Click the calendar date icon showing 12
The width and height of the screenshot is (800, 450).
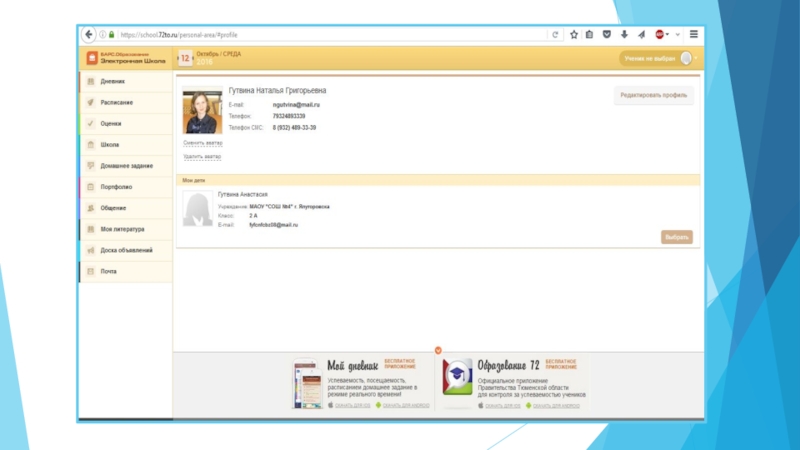(x=185, y=59)
